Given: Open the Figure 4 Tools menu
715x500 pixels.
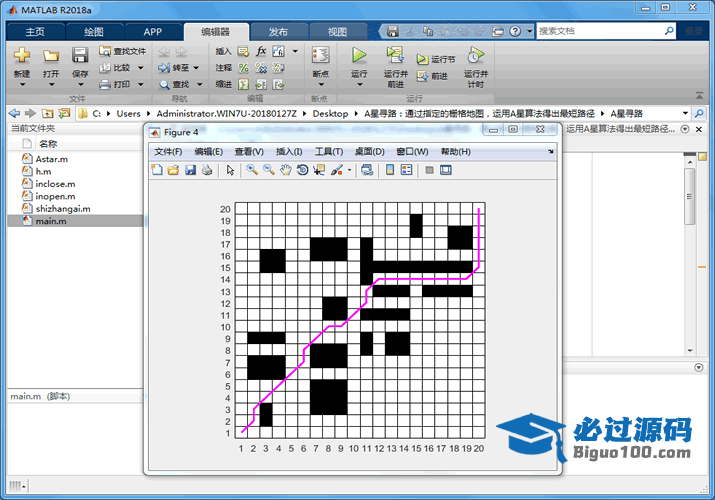Looking at the screenshot, I should [329, 152].
